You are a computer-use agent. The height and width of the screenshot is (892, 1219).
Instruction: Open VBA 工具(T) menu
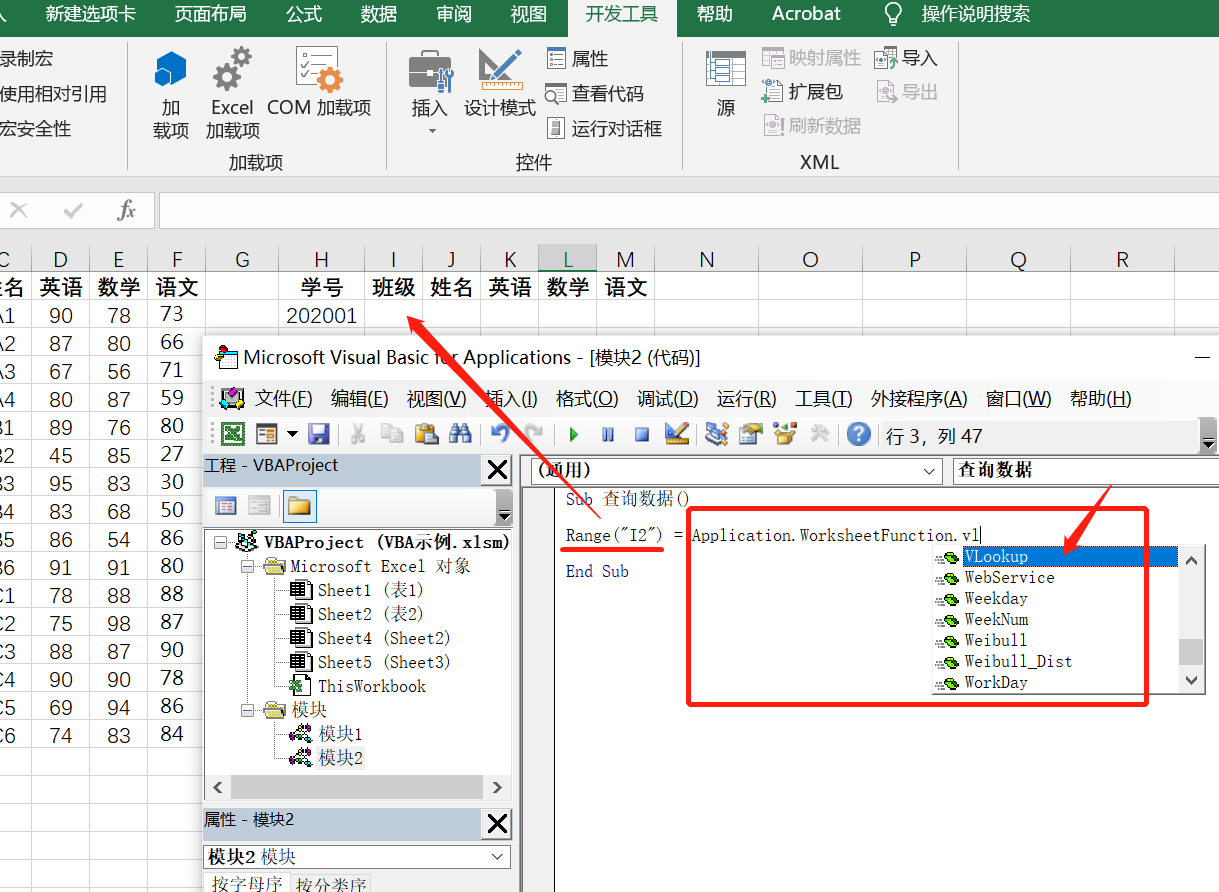(823, 399)
